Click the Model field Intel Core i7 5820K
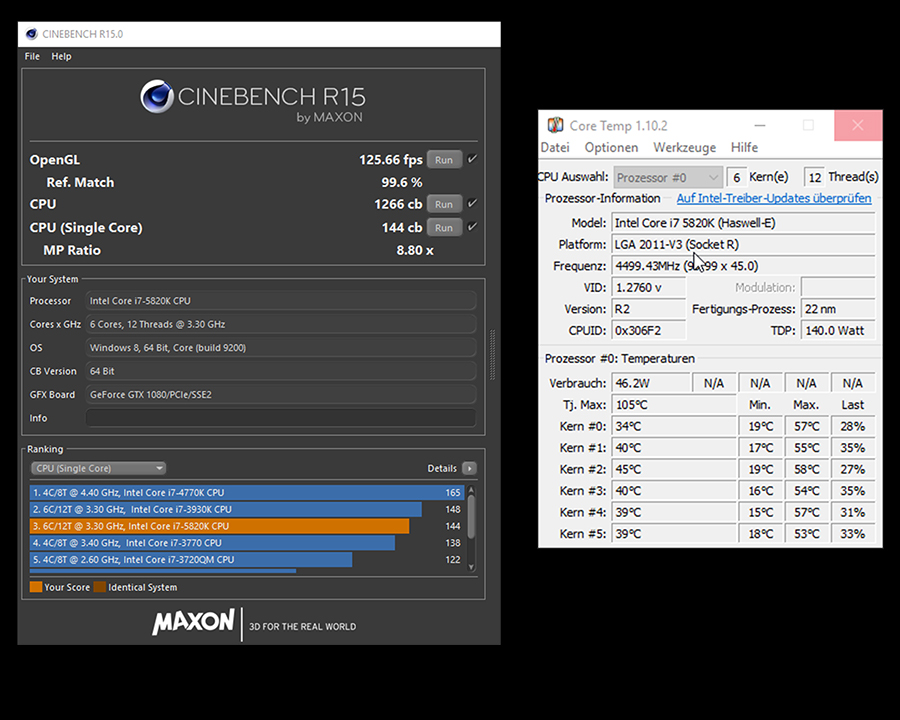900x720 pixels. tap(743, 223)
